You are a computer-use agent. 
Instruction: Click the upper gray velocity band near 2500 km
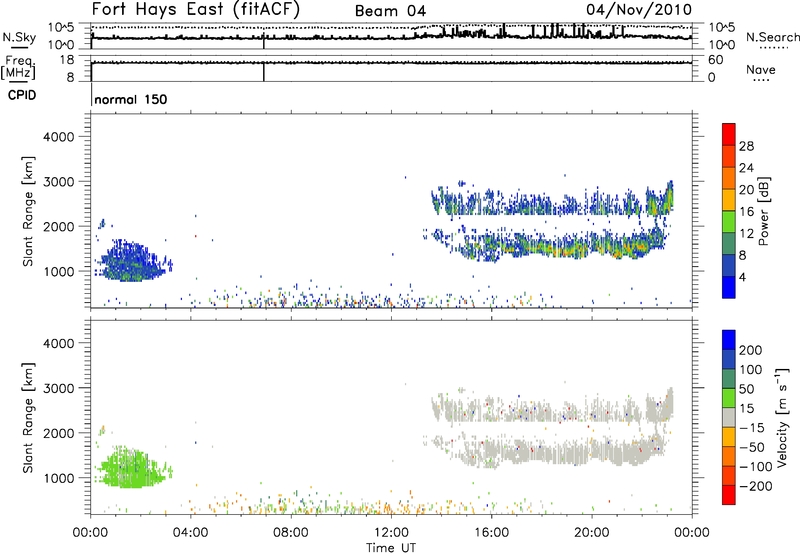click(x=551, y=408)
